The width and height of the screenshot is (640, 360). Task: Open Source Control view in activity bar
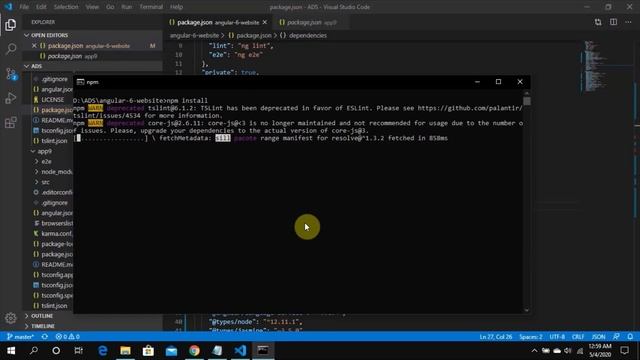coord(11,74)
